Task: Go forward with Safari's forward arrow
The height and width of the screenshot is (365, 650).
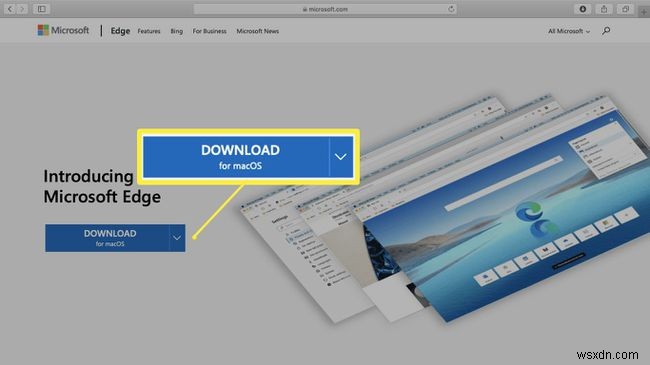Action: 22,9
